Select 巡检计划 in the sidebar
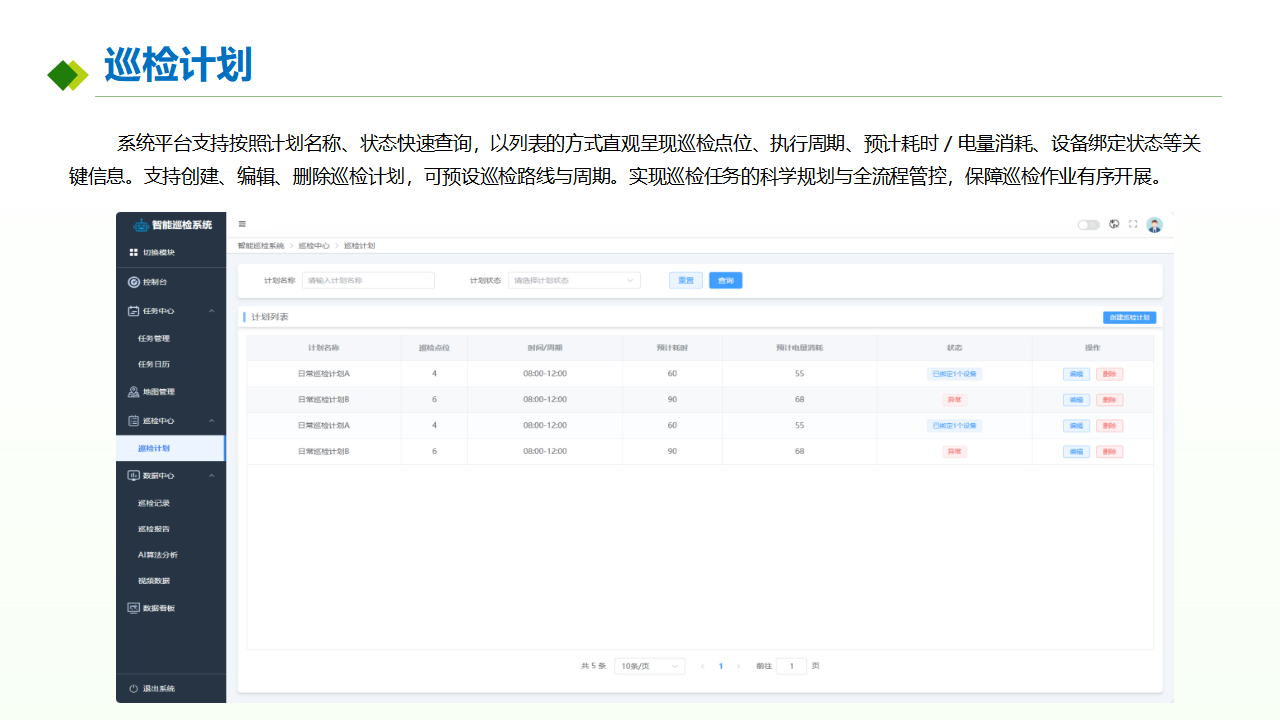The width and height of the screenshot is (1280, 720). pyautogui.click(x=171, y=449)
